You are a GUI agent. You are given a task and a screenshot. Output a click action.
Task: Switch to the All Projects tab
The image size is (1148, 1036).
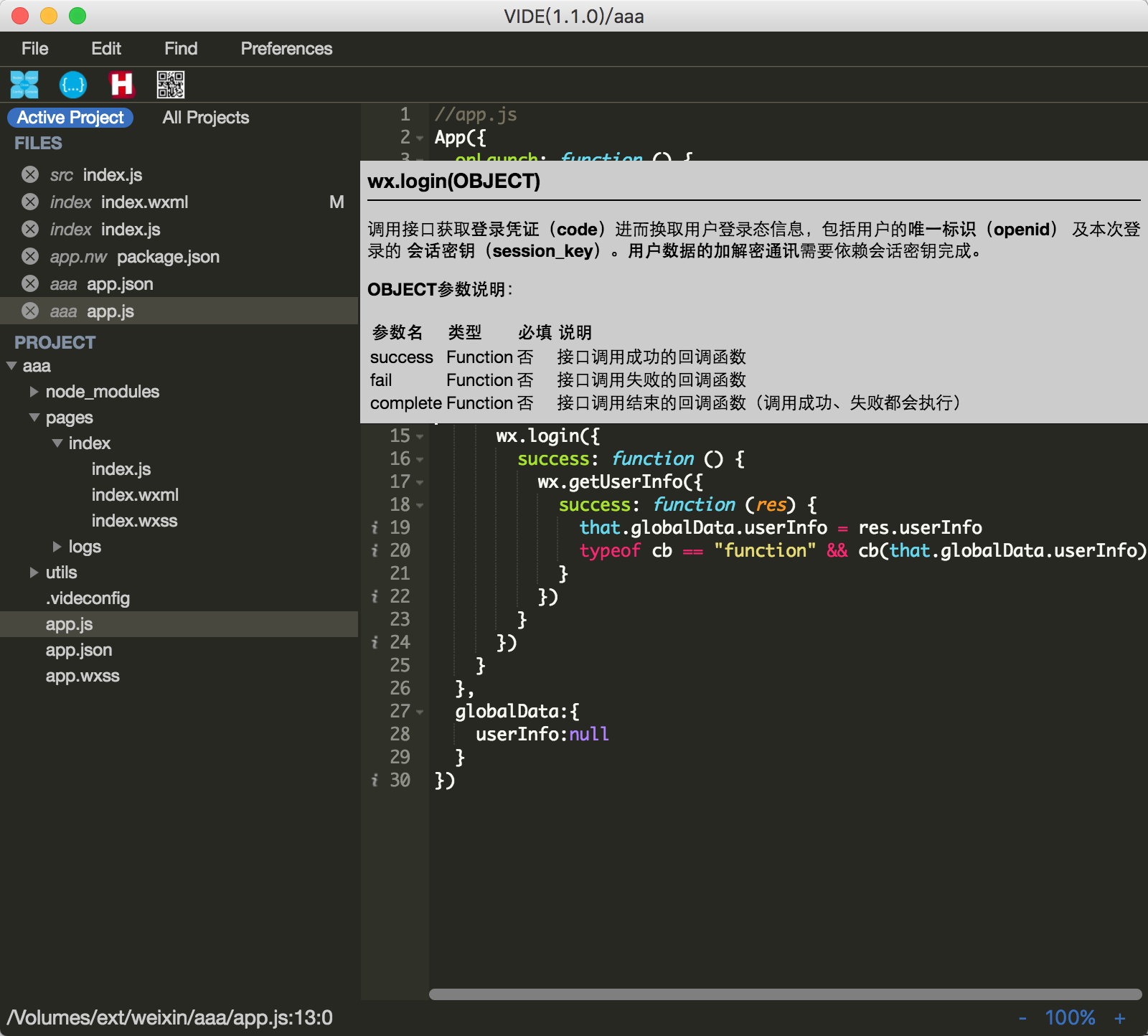click(206, 118)
